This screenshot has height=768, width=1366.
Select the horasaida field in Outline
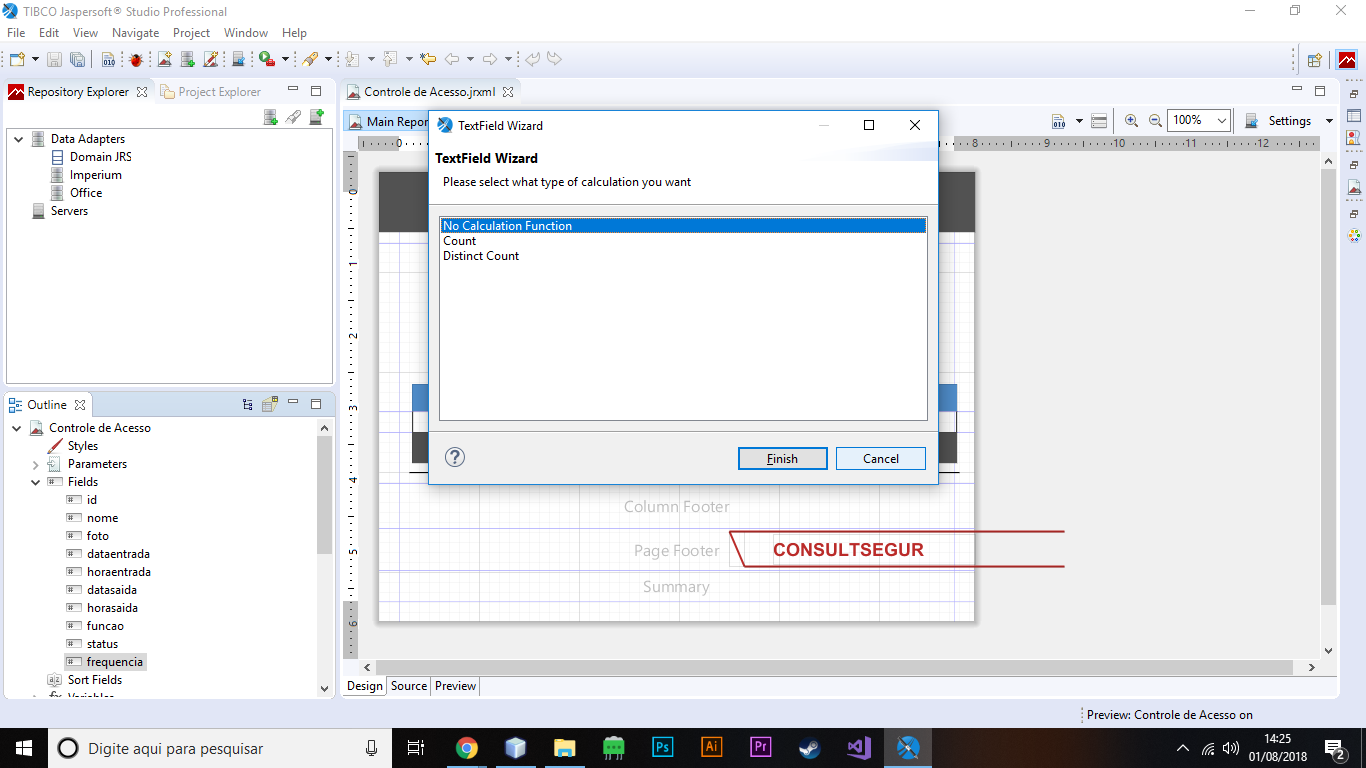(112, 608)
